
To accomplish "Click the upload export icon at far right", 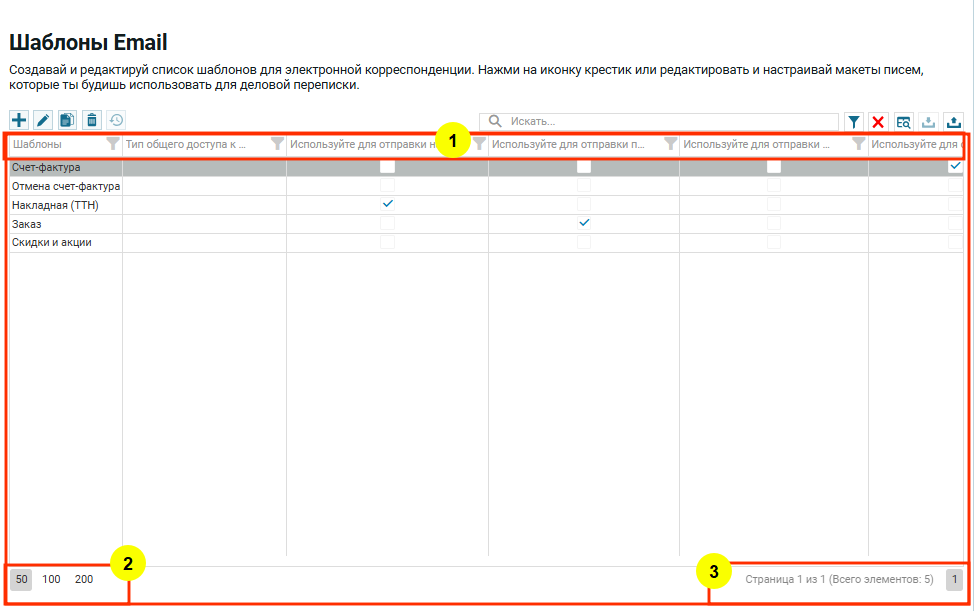I will click(x=953, y=122).
